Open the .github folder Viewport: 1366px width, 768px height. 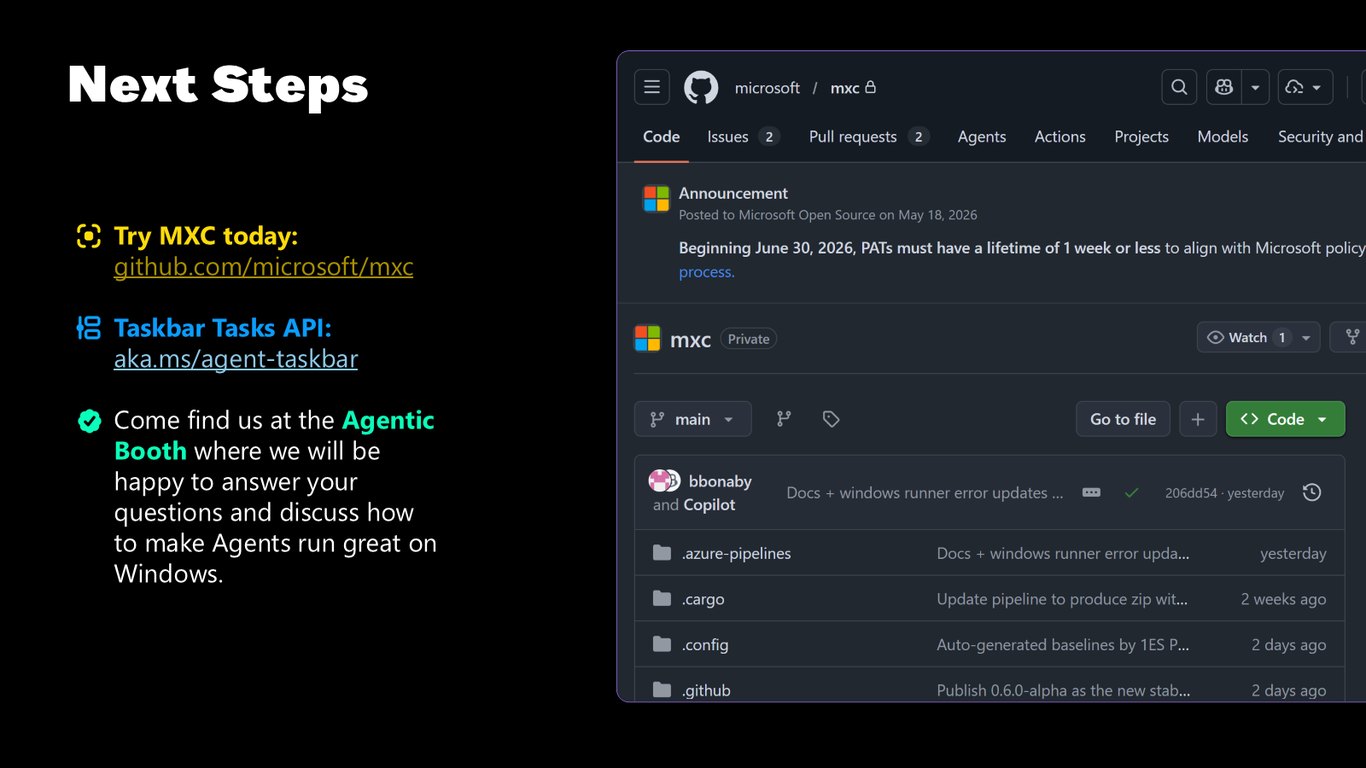click(x=706, y=691)
